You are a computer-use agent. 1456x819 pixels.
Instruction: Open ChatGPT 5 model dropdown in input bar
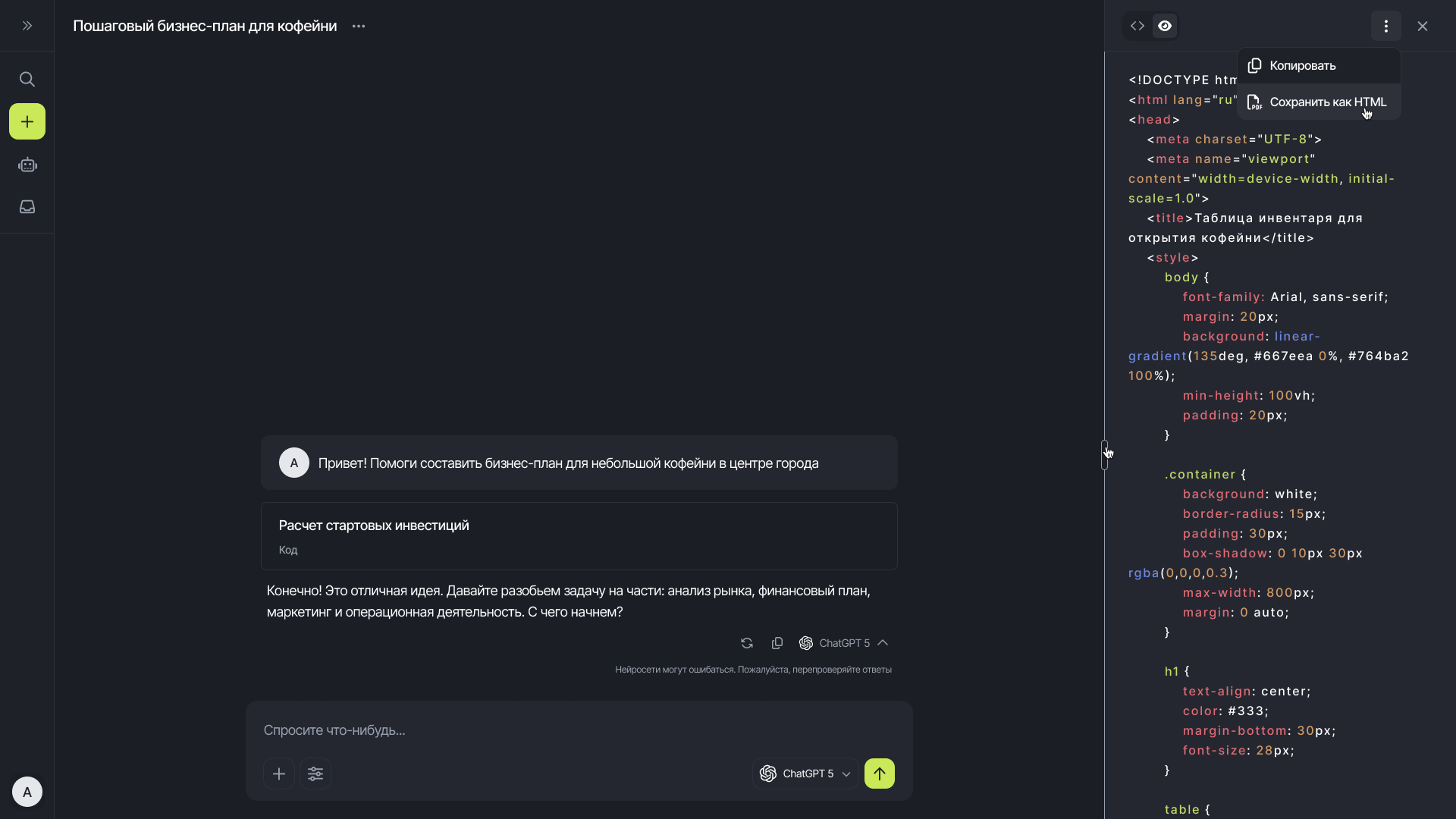coord(805,773)
